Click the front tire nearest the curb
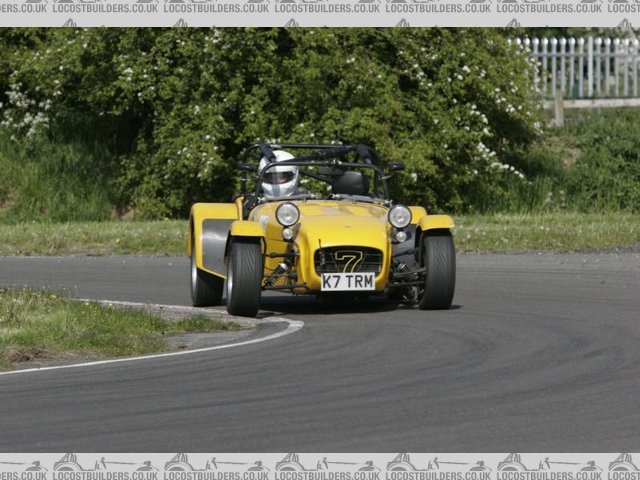Viewport: 640px width, 480px height. click(x=244, y=277)
